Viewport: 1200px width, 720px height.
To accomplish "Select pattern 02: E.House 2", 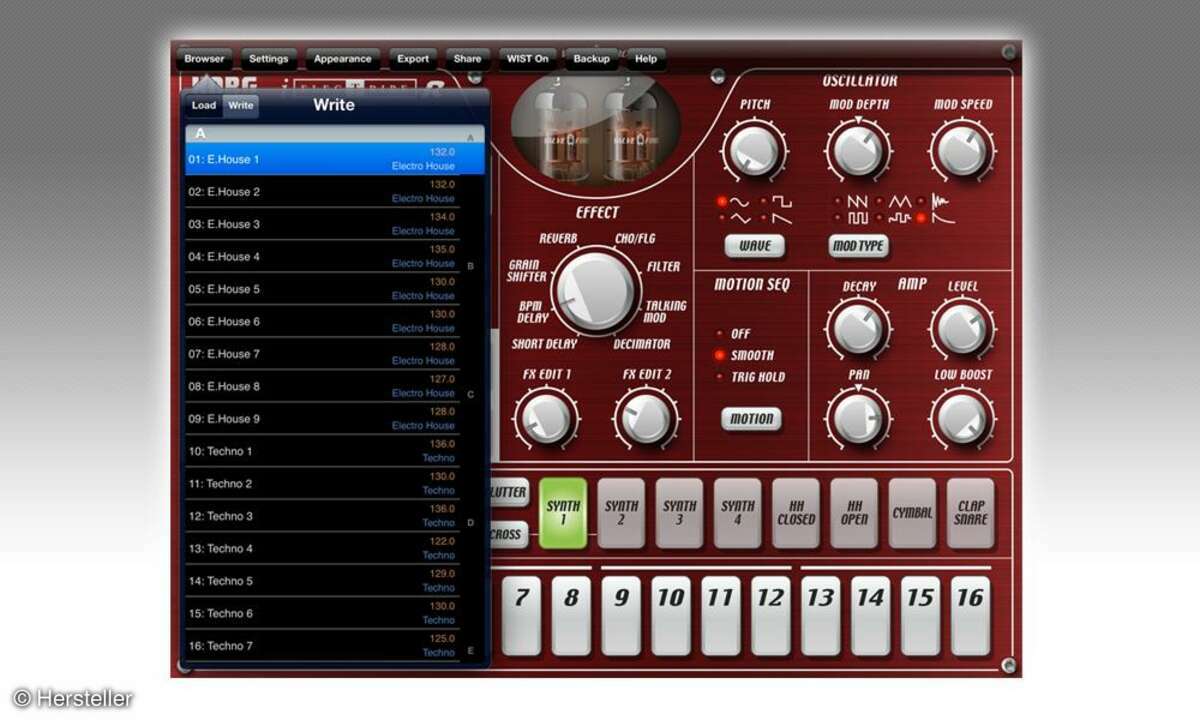I will [x=322, y=191].
